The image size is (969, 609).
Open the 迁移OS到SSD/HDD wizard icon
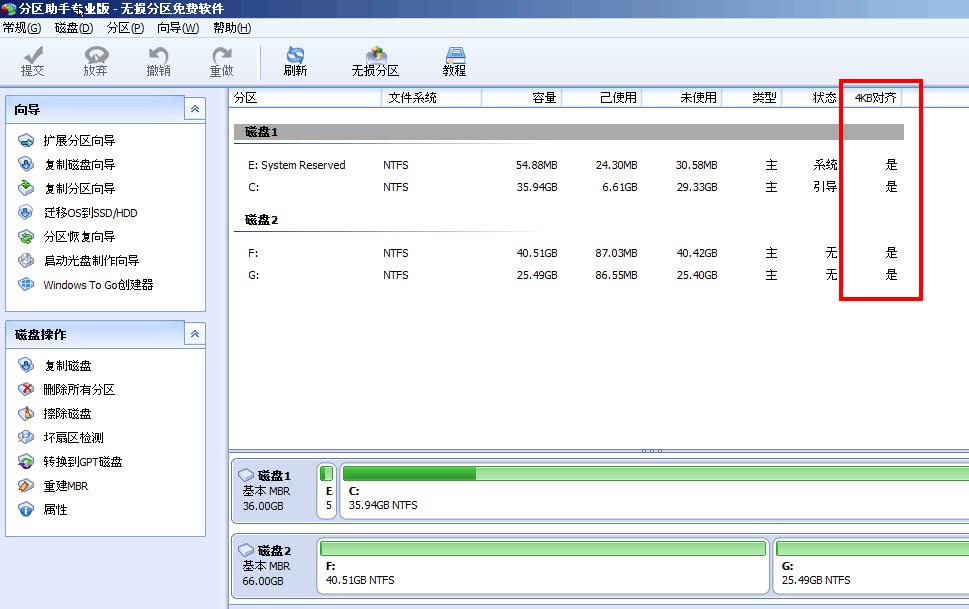pyautogui.click(x=90, y=212)
